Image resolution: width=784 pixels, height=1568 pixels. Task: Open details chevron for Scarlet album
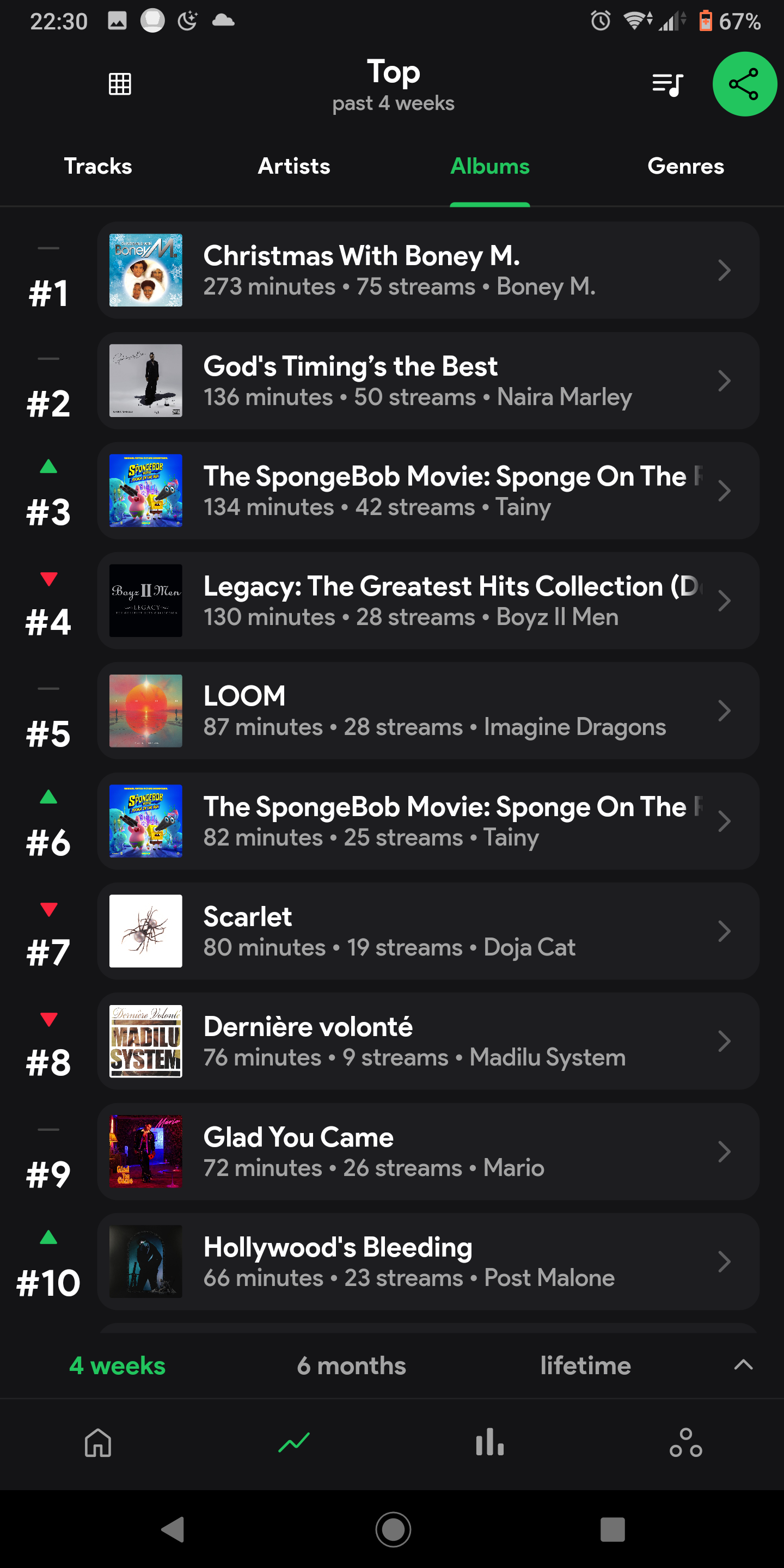point(724,932)
